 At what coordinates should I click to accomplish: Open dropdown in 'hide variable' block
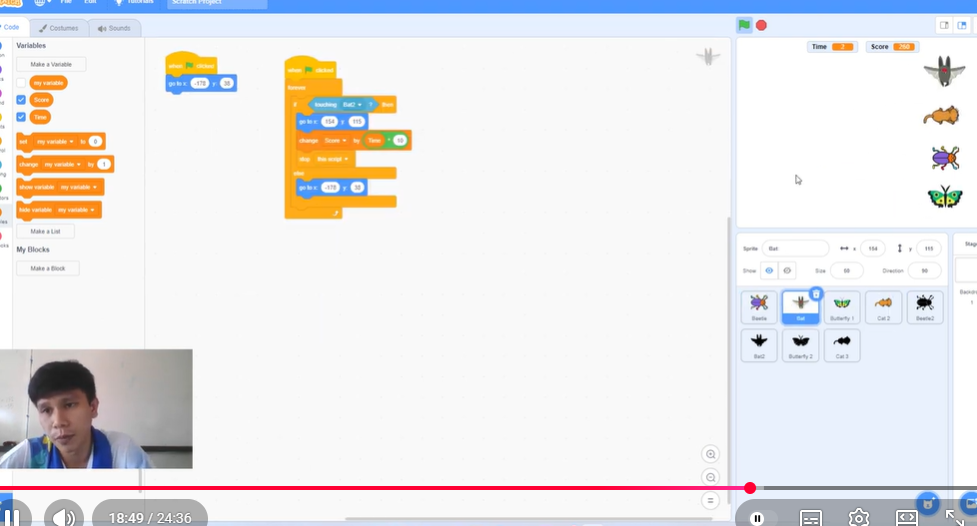(76, 210)
